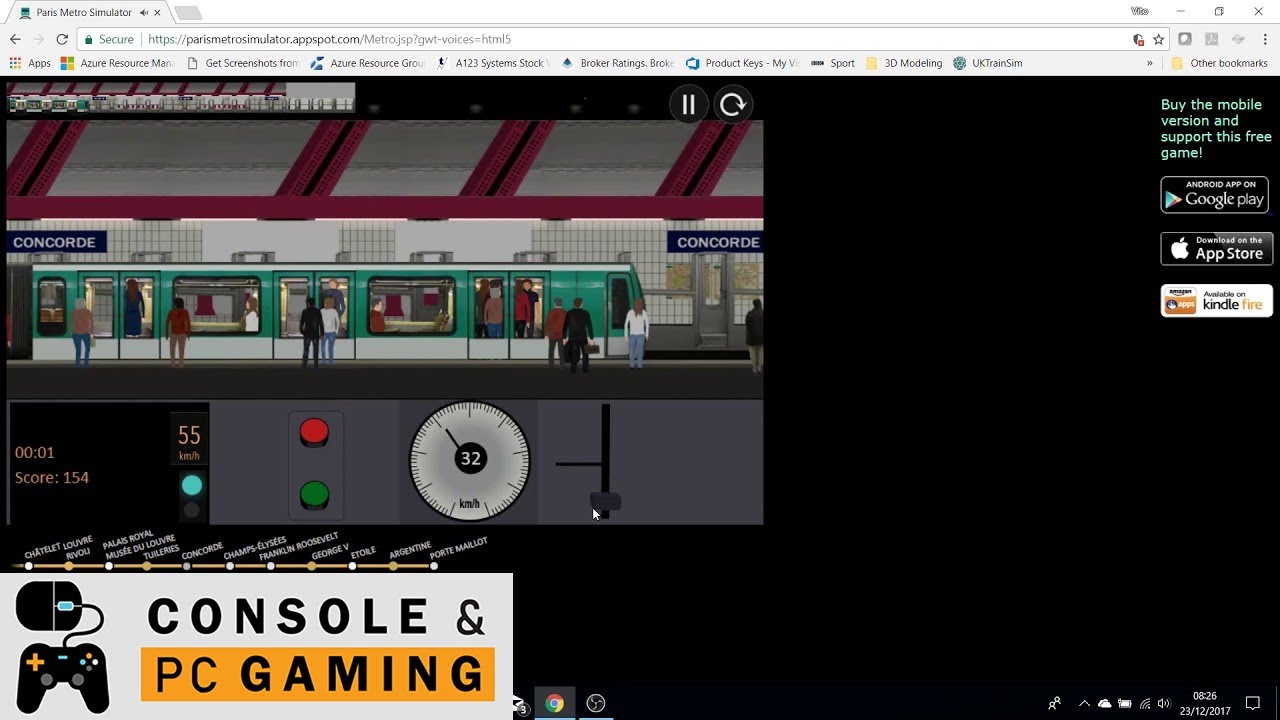Click the 55 km/h speed limit sign
1280x720 pixels.
click(189, 441)
